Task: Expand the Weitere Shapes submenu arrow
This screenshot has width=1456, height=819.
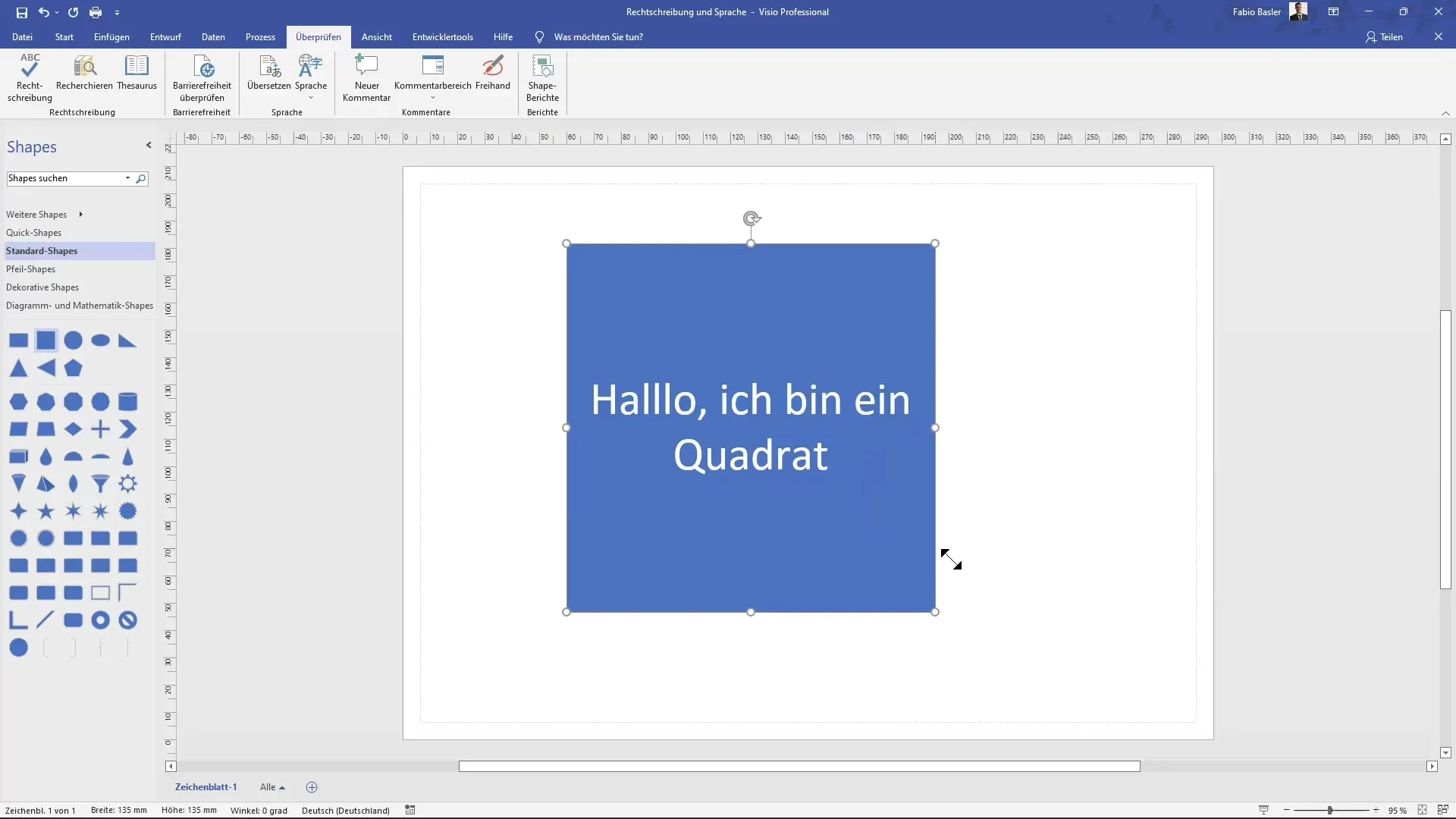Action: pos(80,215)
